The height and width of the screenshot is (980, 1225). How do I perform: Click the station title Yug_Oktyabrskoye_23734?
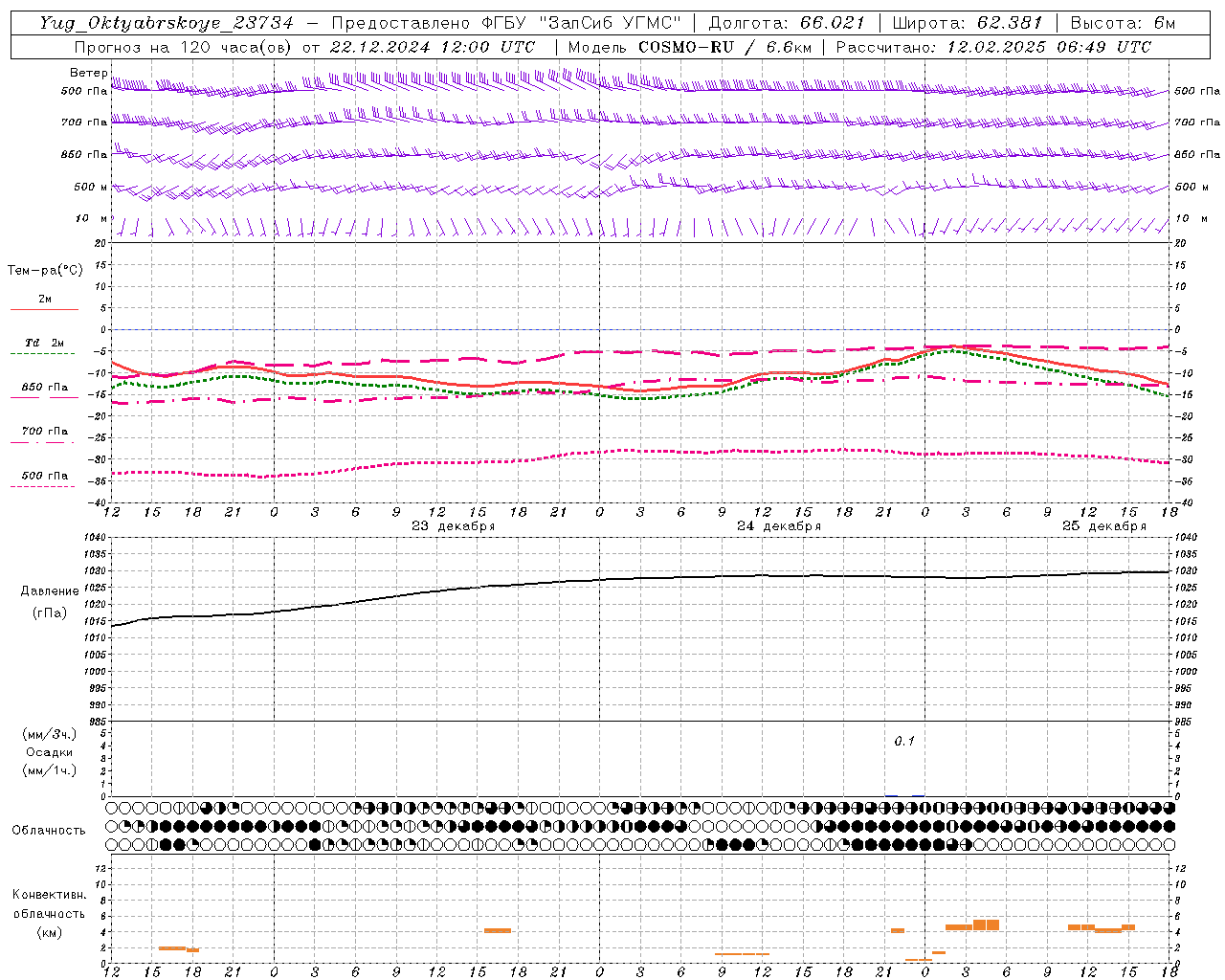(x=167, y=24)
